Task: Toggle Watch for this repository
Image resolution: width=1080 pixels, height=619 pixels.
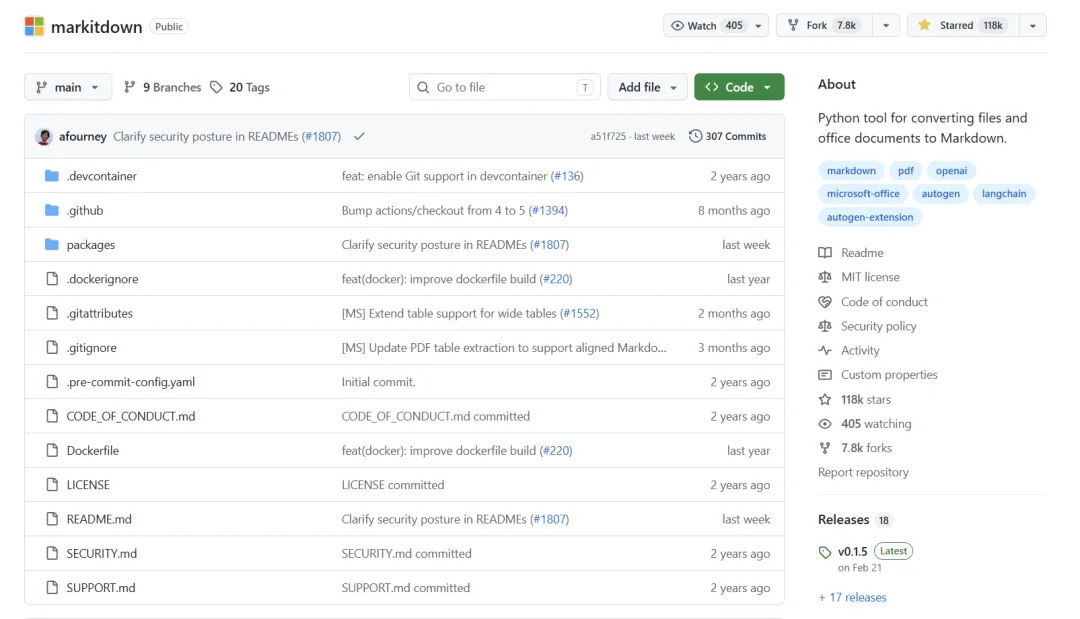Action: pos(707,25)
